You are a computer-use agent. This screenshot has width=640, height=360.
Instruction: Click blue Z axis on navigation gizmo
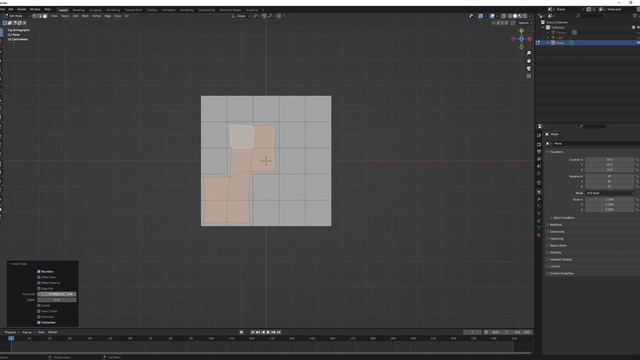click(521, 39)
